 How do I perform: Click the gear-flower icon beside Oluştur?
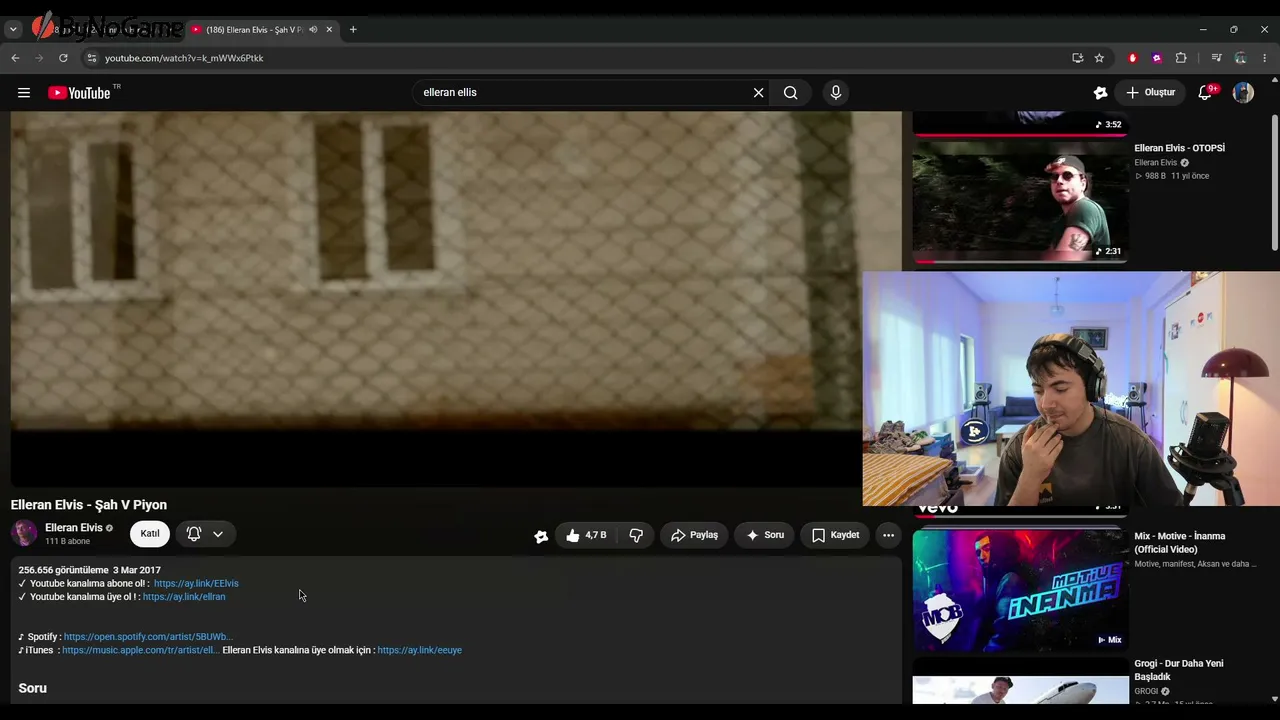click(1100, 93)
